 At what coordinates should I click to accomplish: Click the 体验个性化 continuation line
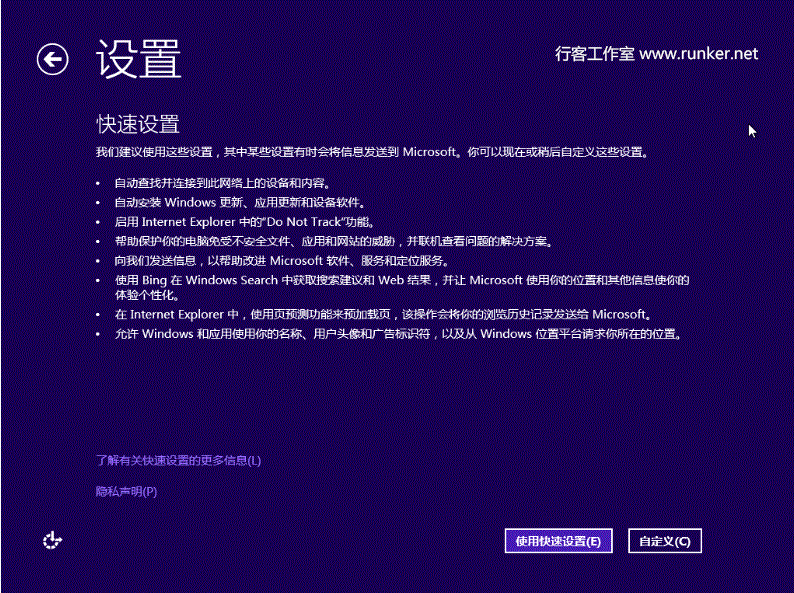click(x=146, y=296)
